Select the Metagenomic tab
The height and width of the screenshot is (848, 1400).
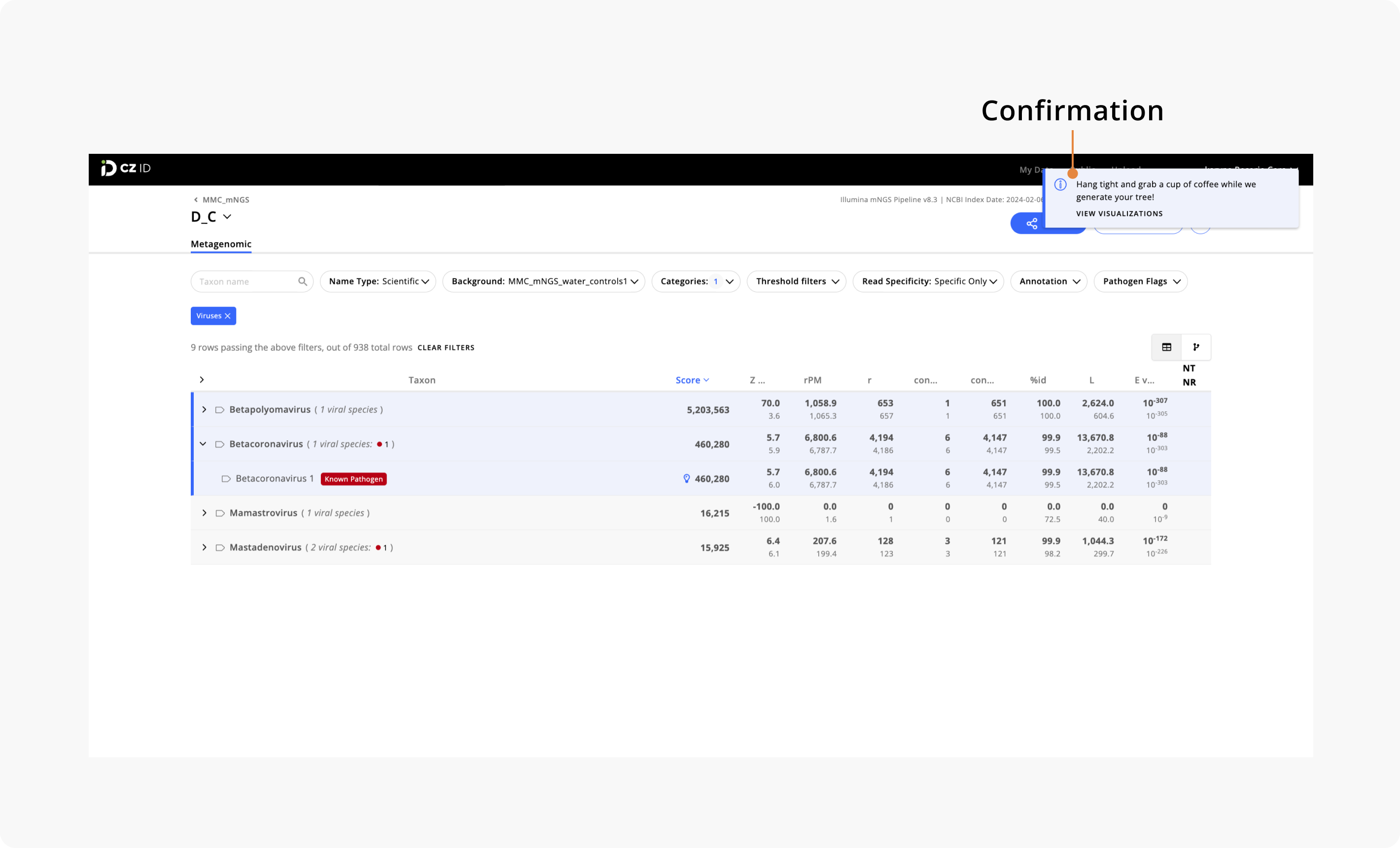pos(221,245)
